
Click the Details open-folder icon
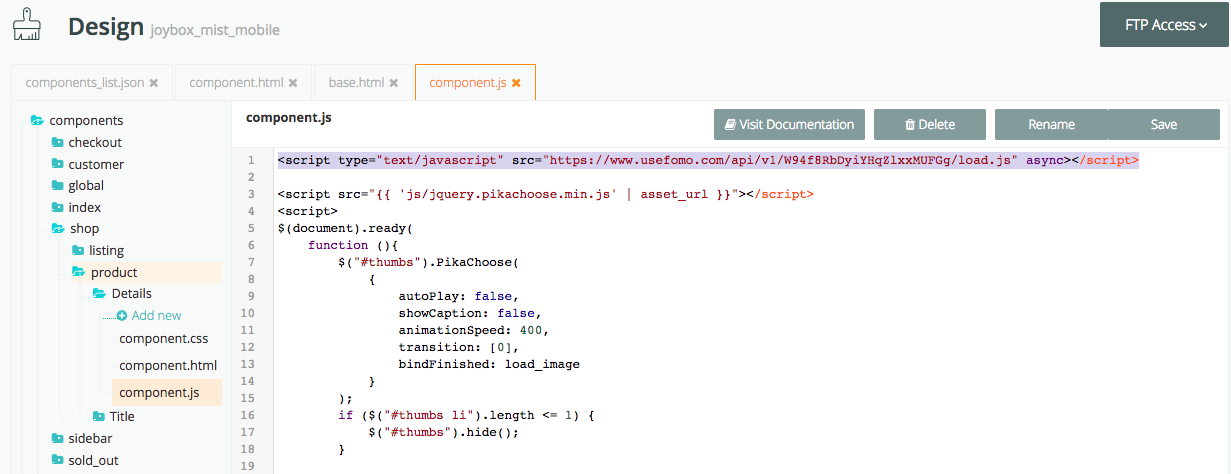click(100, 293)
